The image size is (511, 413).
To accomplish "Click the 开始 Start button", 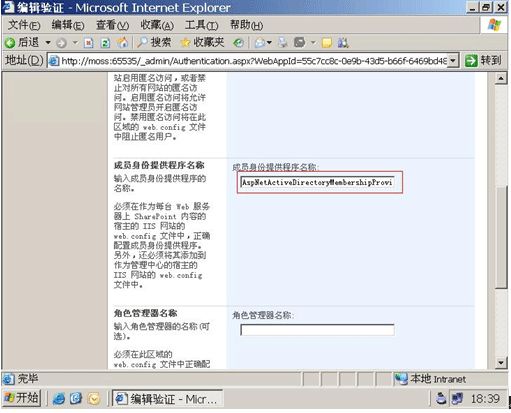I will 22,398.
